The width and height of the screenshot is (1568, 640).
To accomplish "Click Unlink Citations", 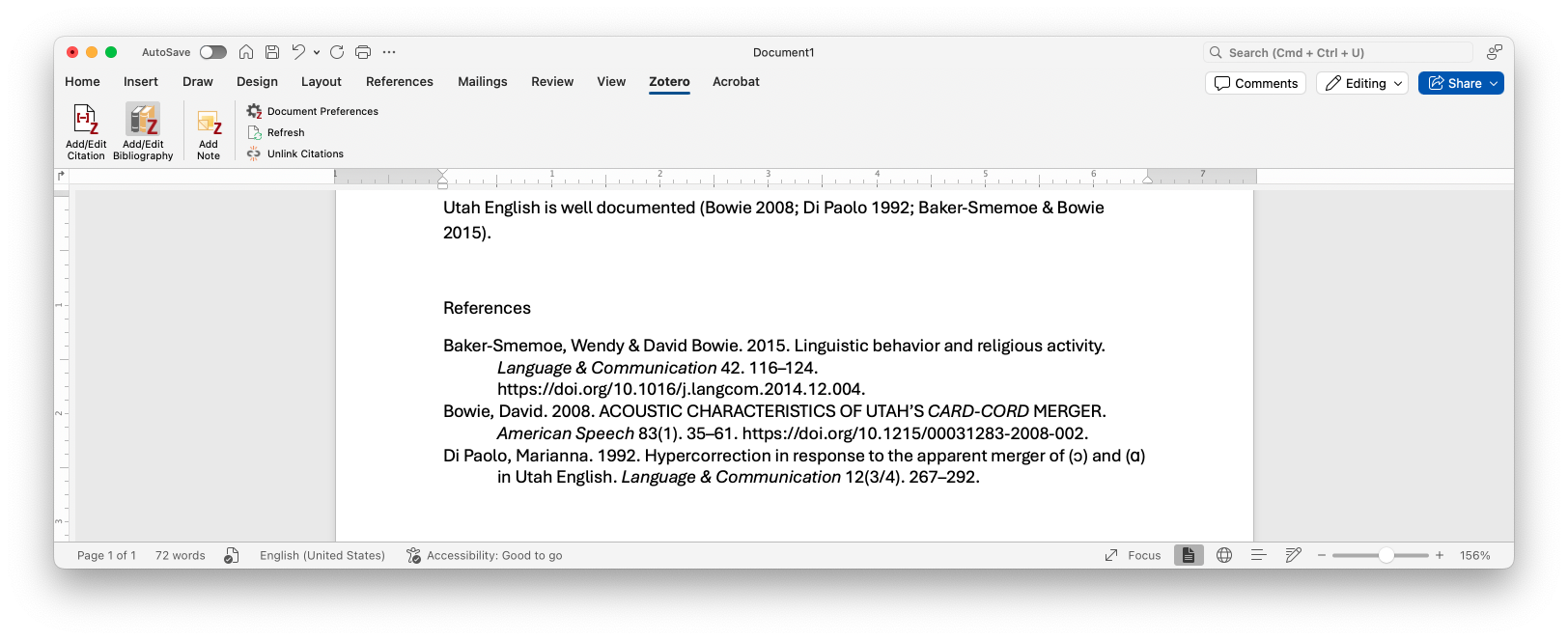I will point(304,154).
